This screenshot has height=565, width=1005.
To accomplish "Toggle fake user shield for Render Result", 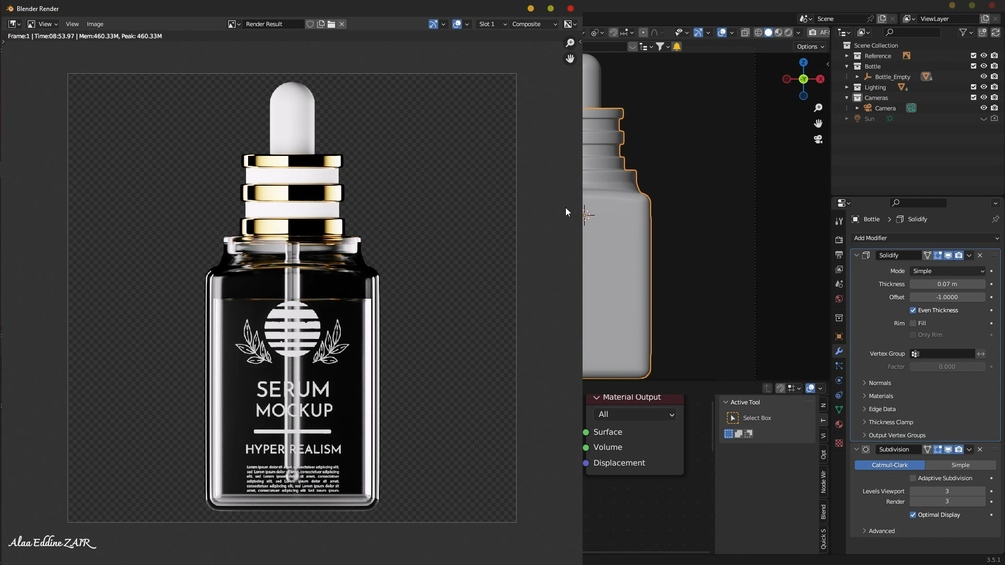I will [310, 24].
